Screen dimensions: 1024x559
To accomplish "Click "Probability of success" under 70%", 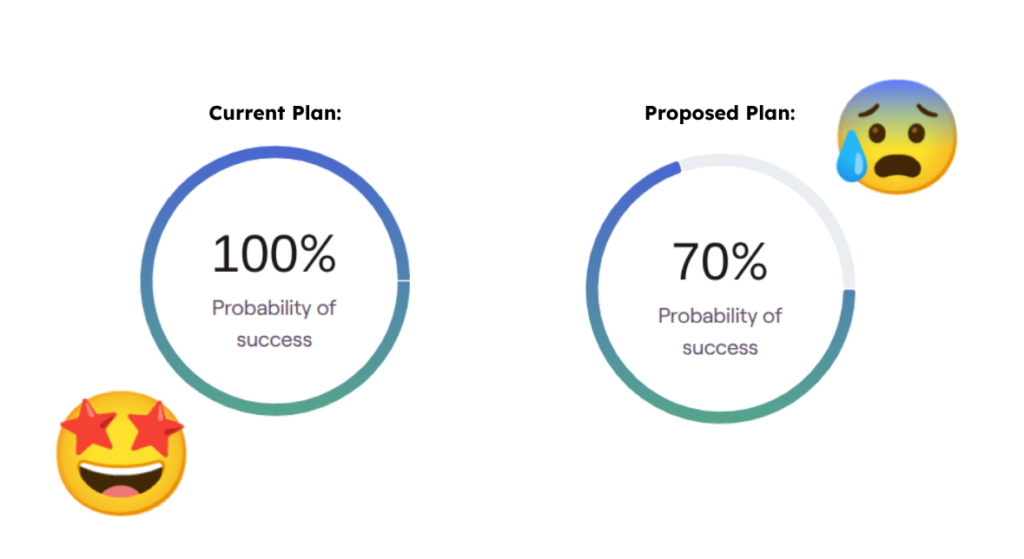I will pos(720,331).
